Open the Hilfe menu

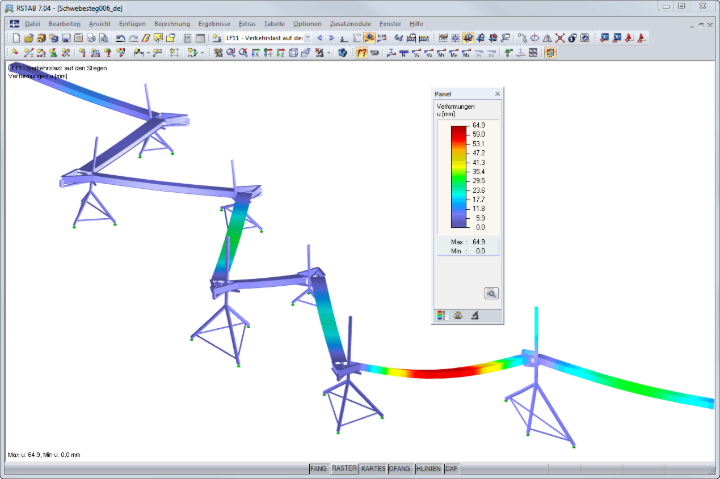[416, 23]
